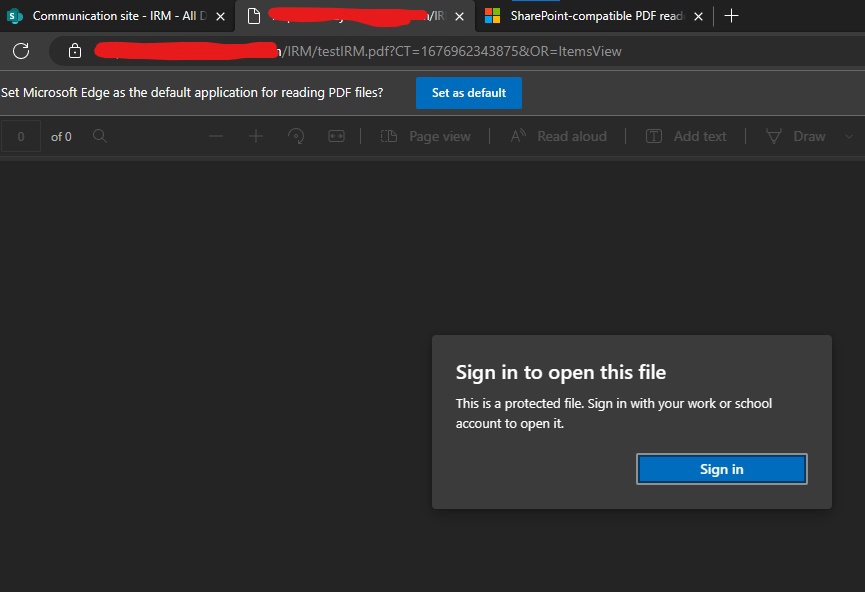865x592 pixels.
Task: Reload the current page
Action: pyautogui.click(x=21, y=51)
